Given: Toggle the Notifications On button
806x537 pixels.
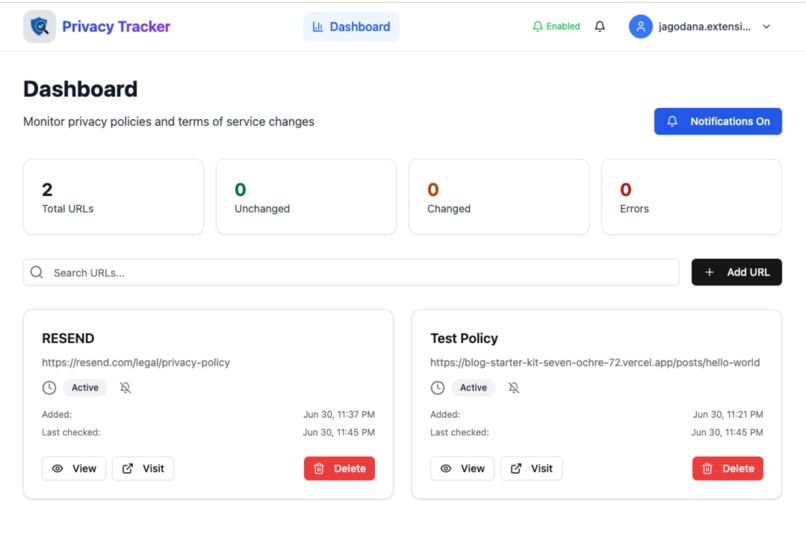Looking at the screenshot, I should point(718,121).
